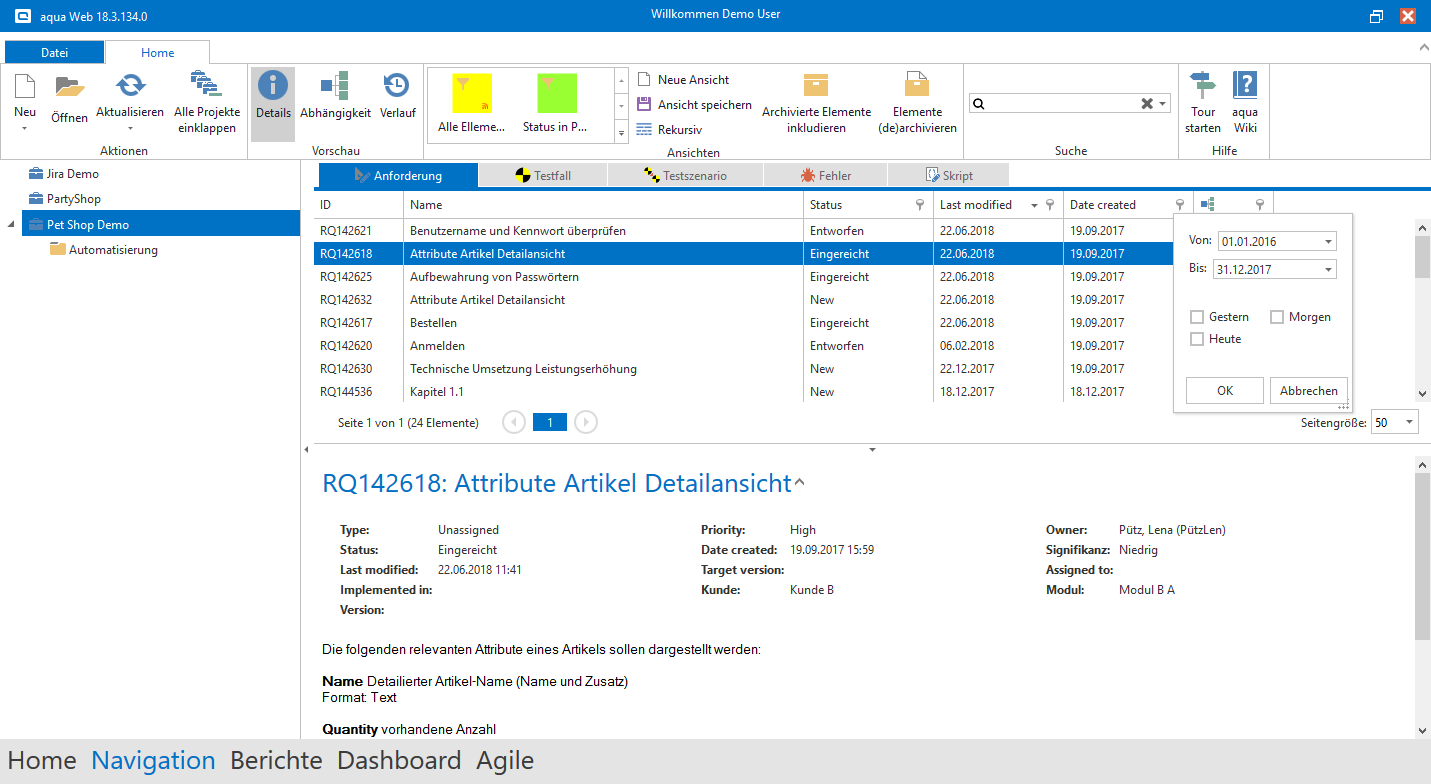Enable the Gestern checkbox
This screenshot has height=784, width=1431.
[x=1197, y=317]
